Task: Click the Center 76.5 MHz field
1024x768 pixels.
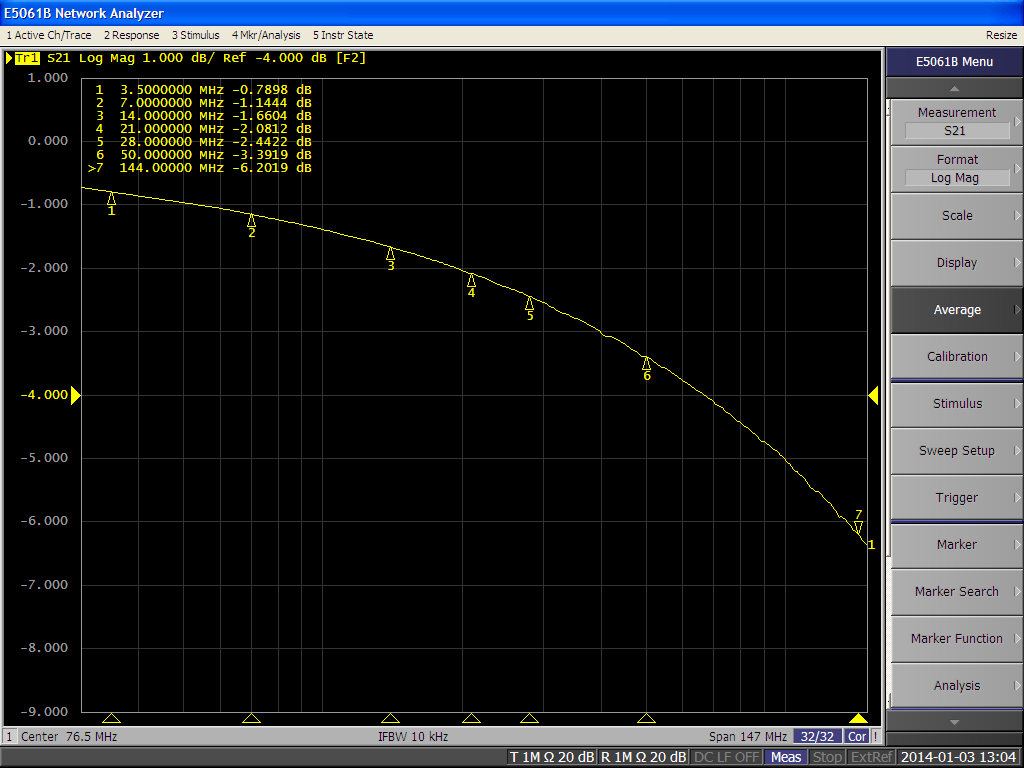Action: (69, 737)
